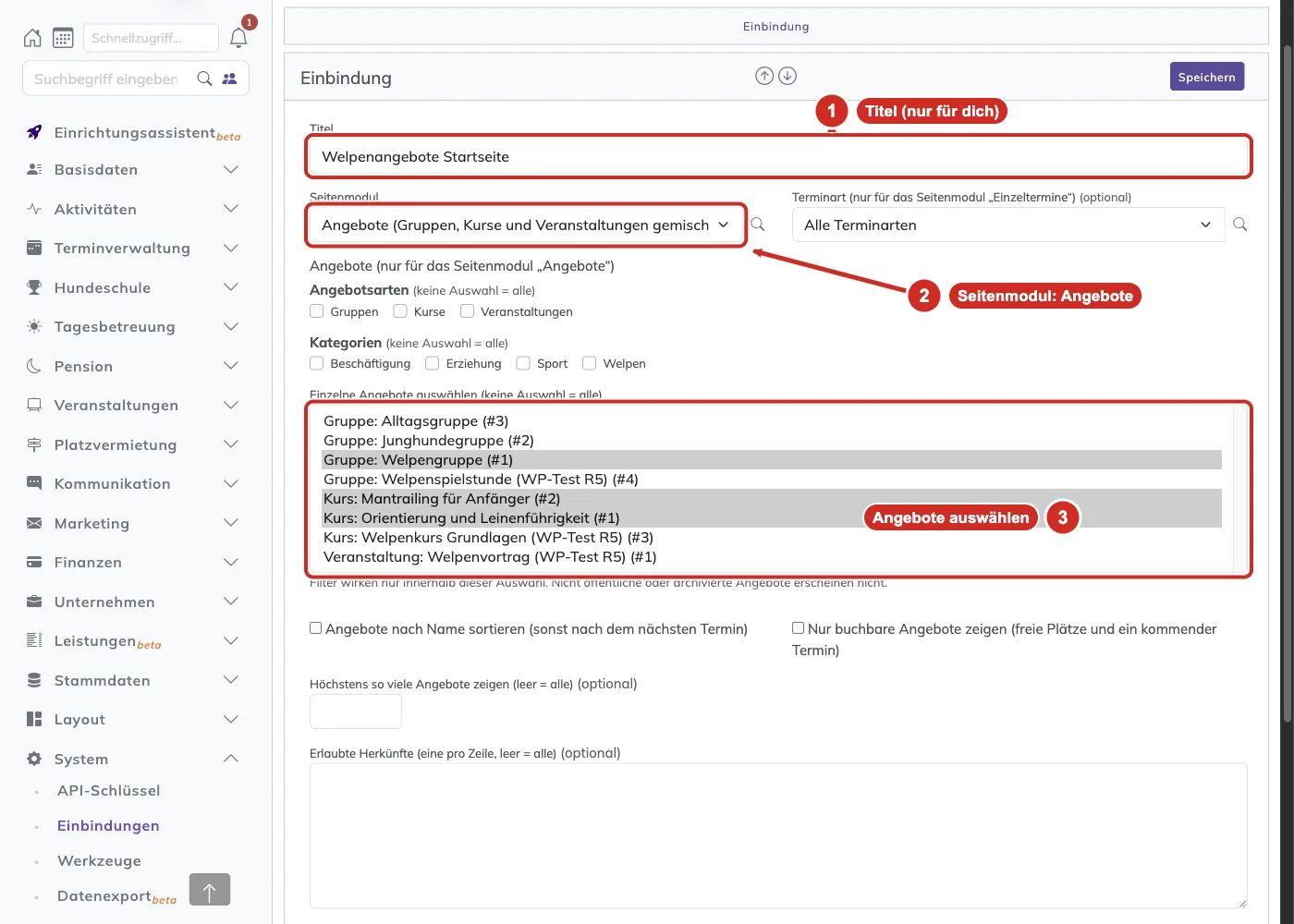The width and height of the screenshot is (1294, 924).
Task: Click the Hundeschule trophy icon
Action: click(x=34, y=287)
